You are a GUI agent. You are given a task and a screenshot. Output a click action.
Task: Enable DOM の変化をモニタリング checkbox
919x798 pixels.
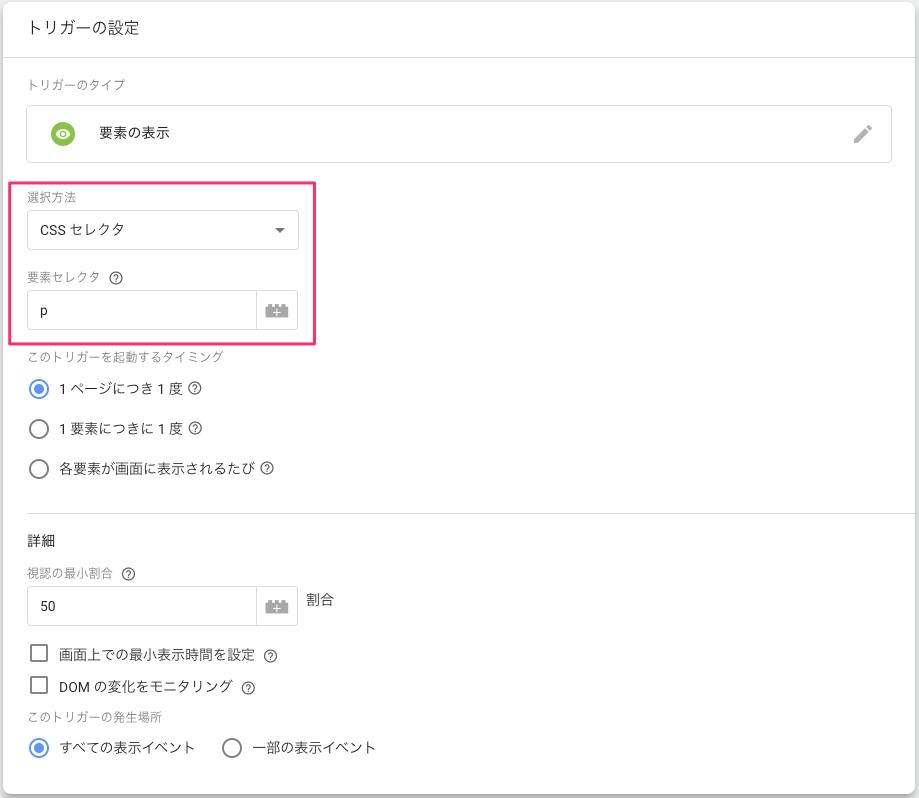tap(39, 685)
